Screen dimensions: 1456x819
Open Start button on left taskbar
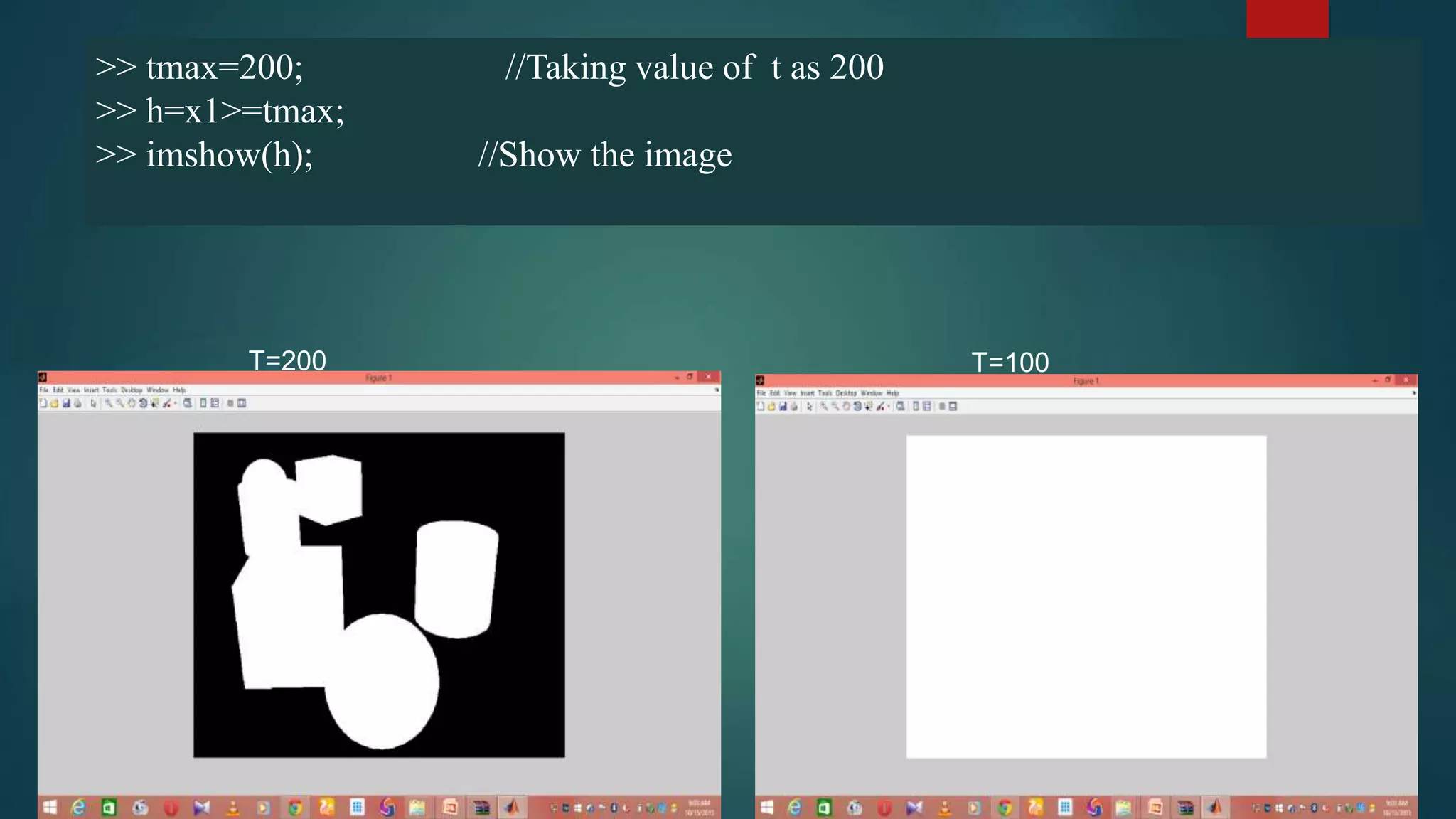coord(50,808)
